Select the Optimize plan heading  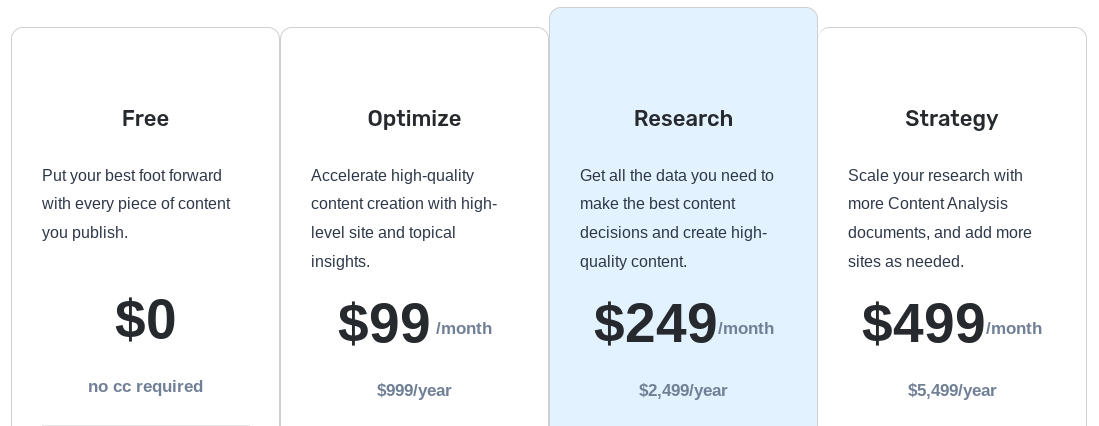[414, 118]
